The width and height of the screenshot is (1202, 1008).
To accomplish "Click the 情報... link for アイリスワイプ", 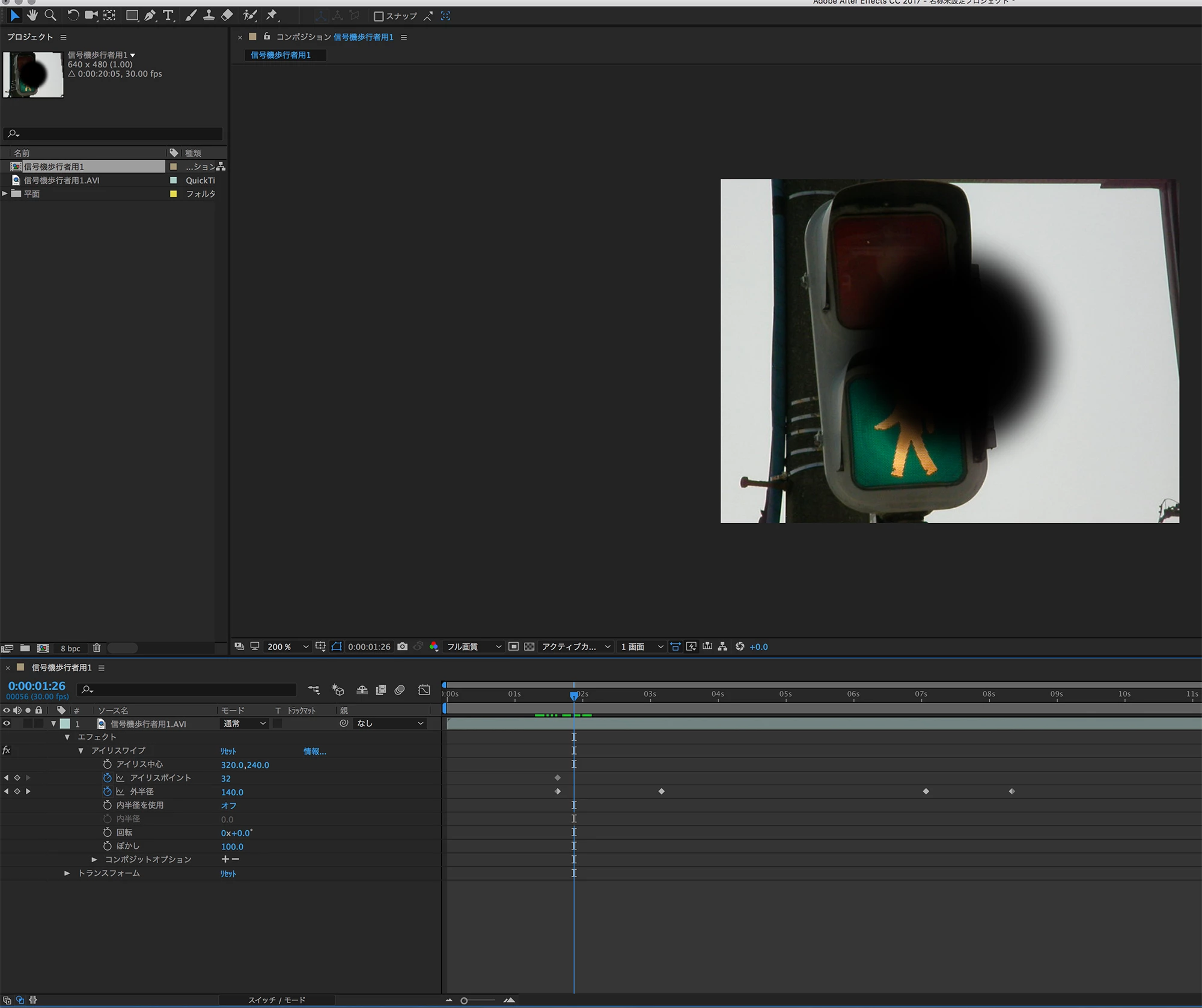I will [314, 751].
